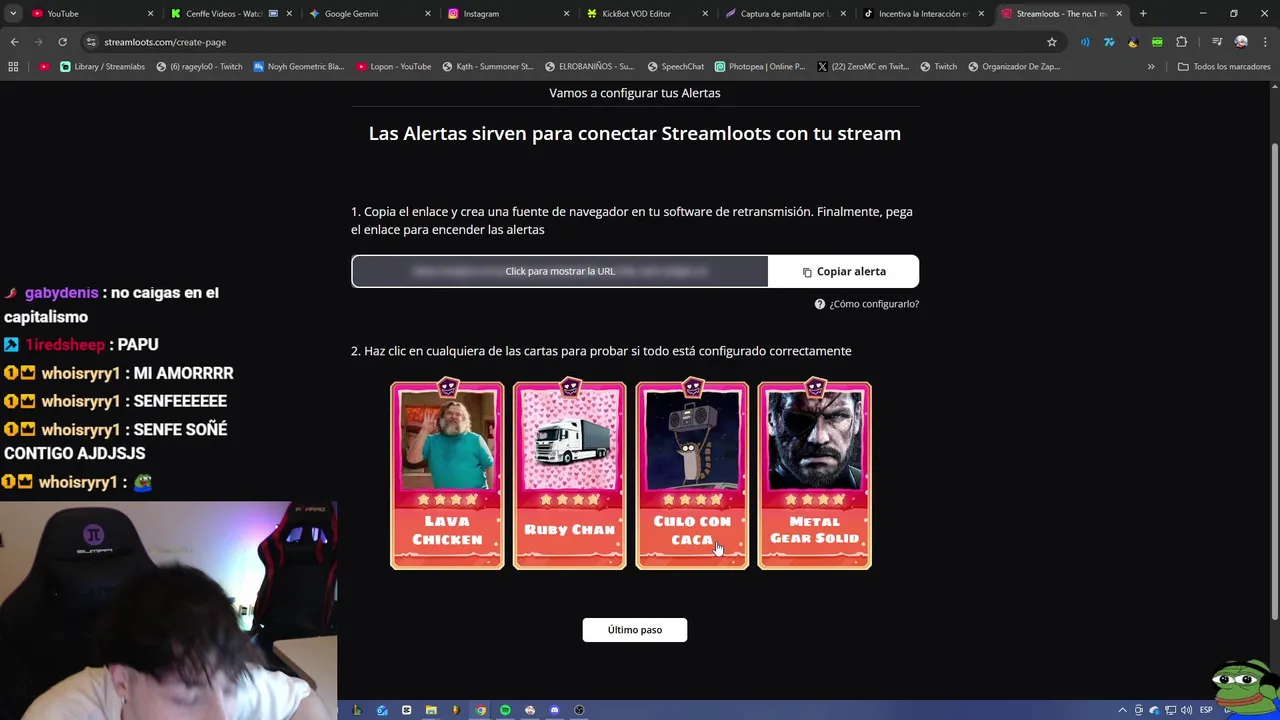The image size is (1280, 720).
Task: Open the ¿Cómo configurarlo? help link
Action: pos(873,304)
